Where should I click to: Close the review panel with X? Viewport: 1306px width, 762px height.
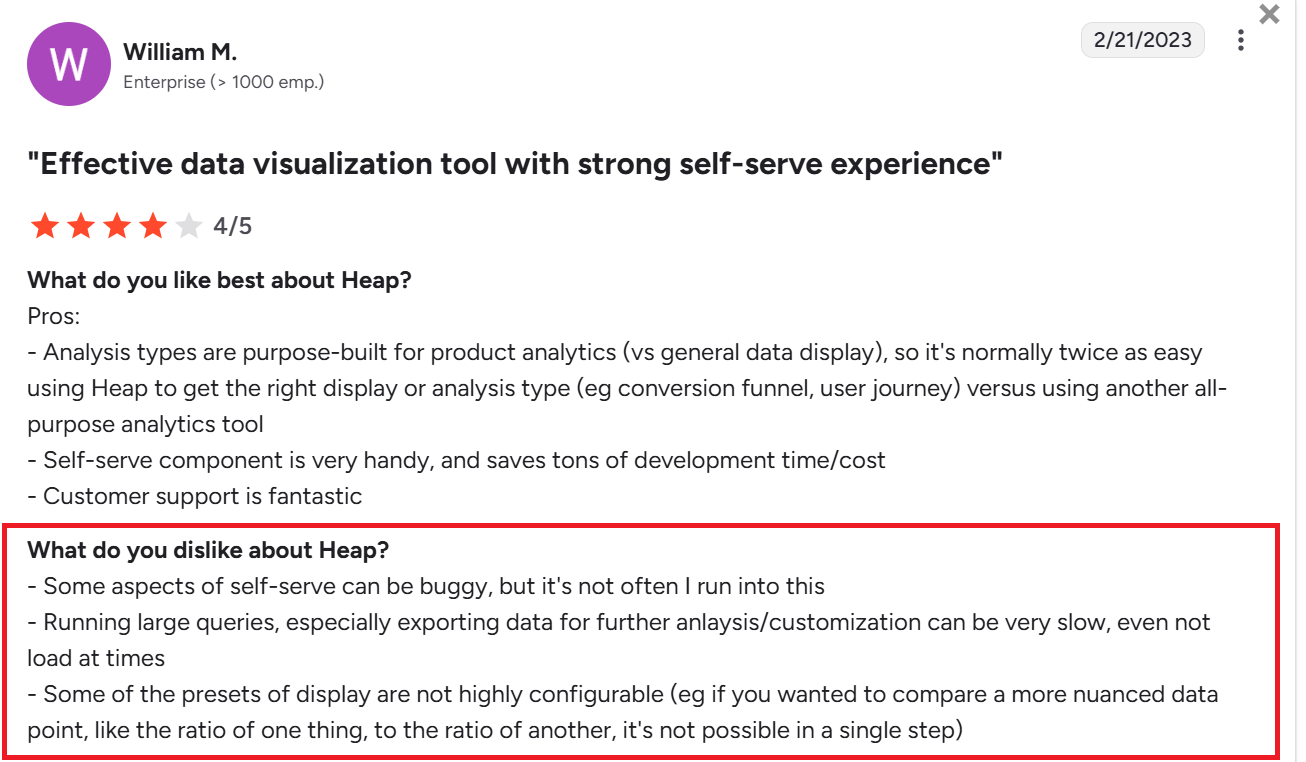[x=1269, y=14]
